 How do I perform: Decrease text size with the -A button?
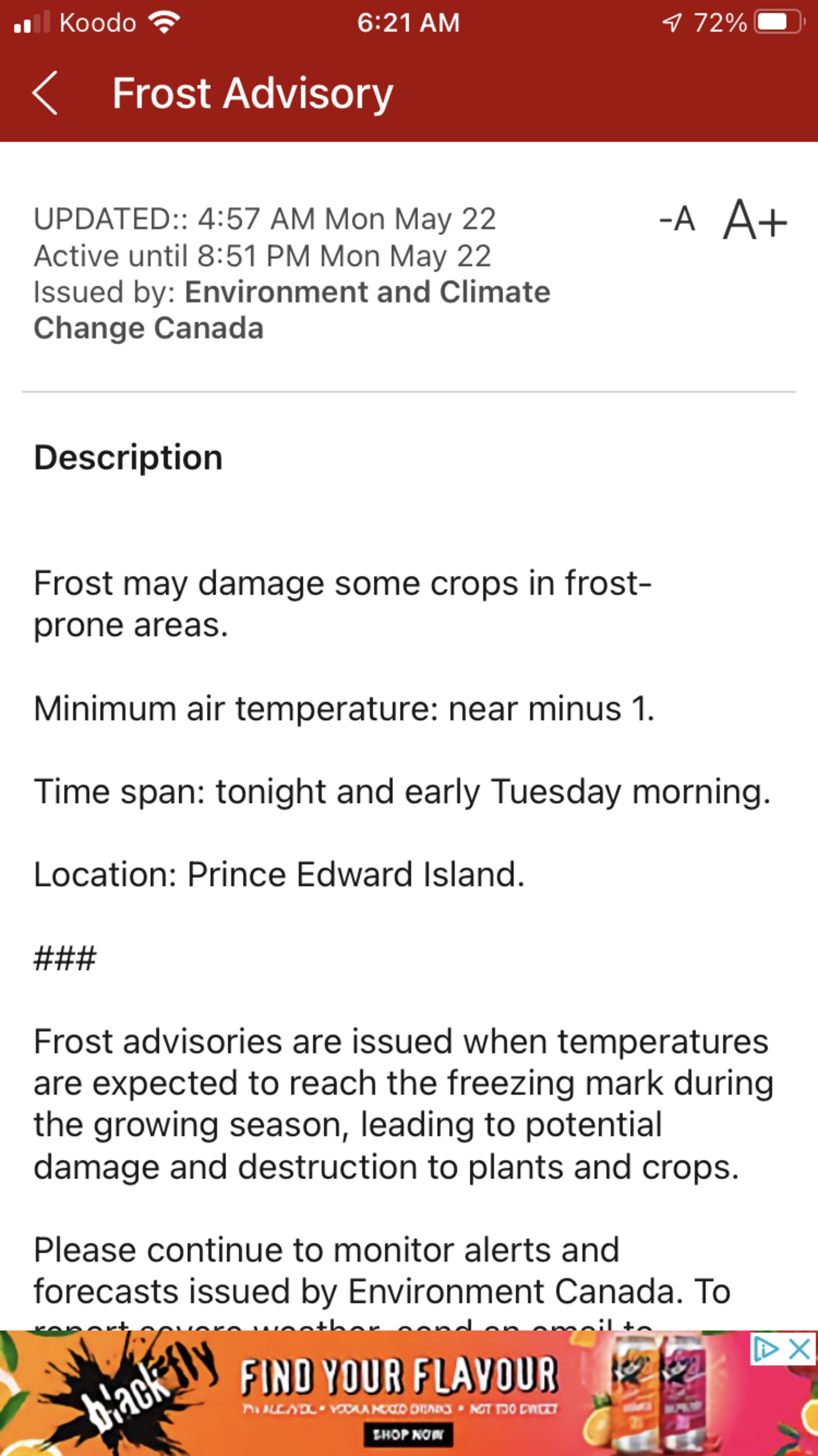coord(677,219)
